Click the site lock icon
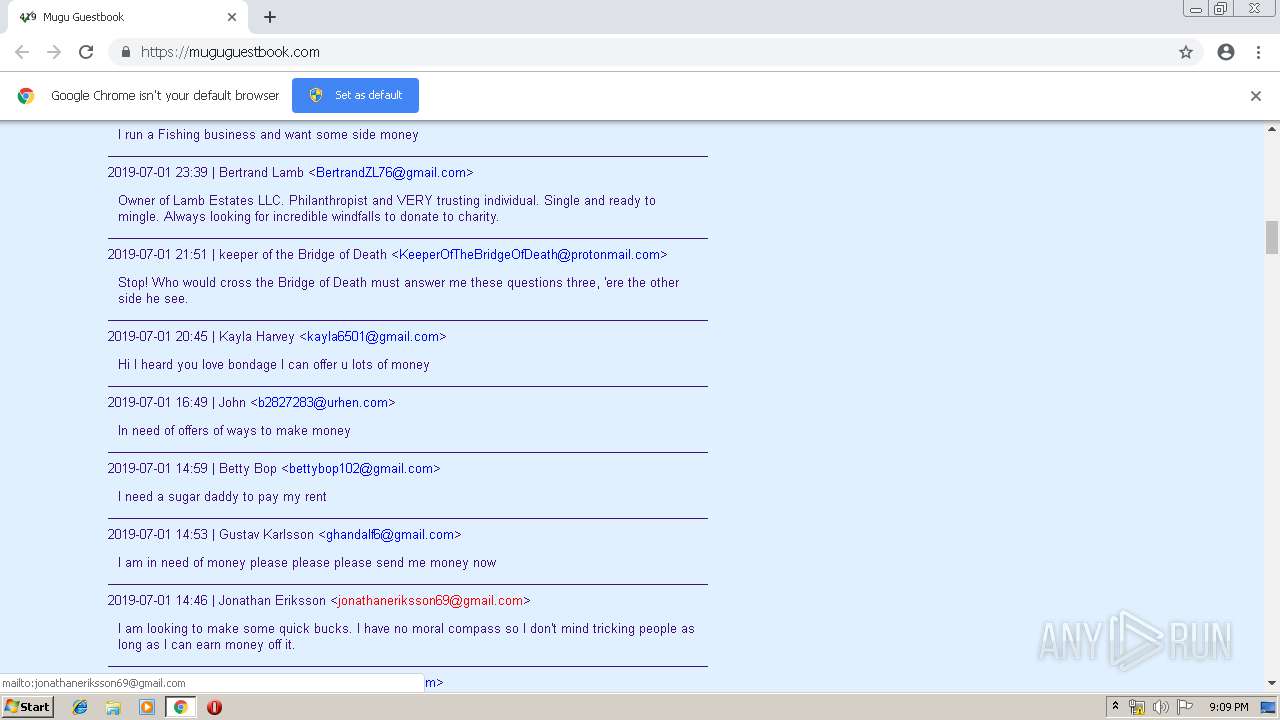The width and height of the screenshot is (1280, 720). [125, 52]
